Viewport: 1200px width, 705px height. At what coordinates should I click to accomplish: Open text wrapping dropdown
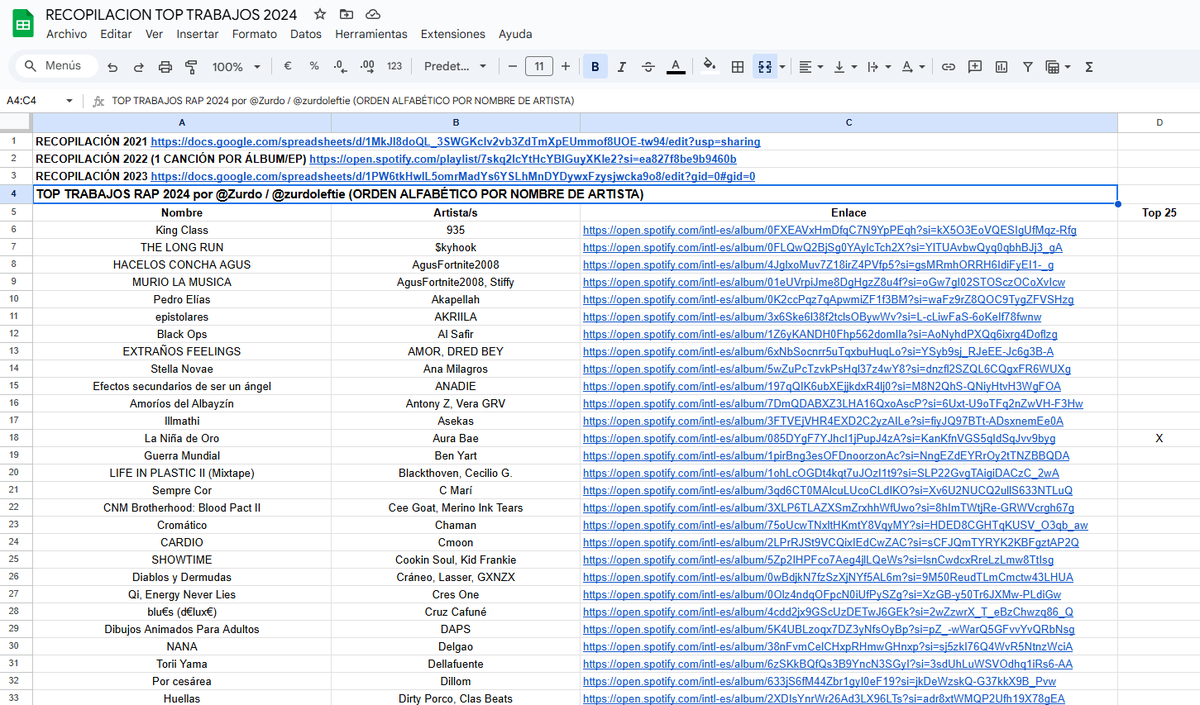(877, 67)
